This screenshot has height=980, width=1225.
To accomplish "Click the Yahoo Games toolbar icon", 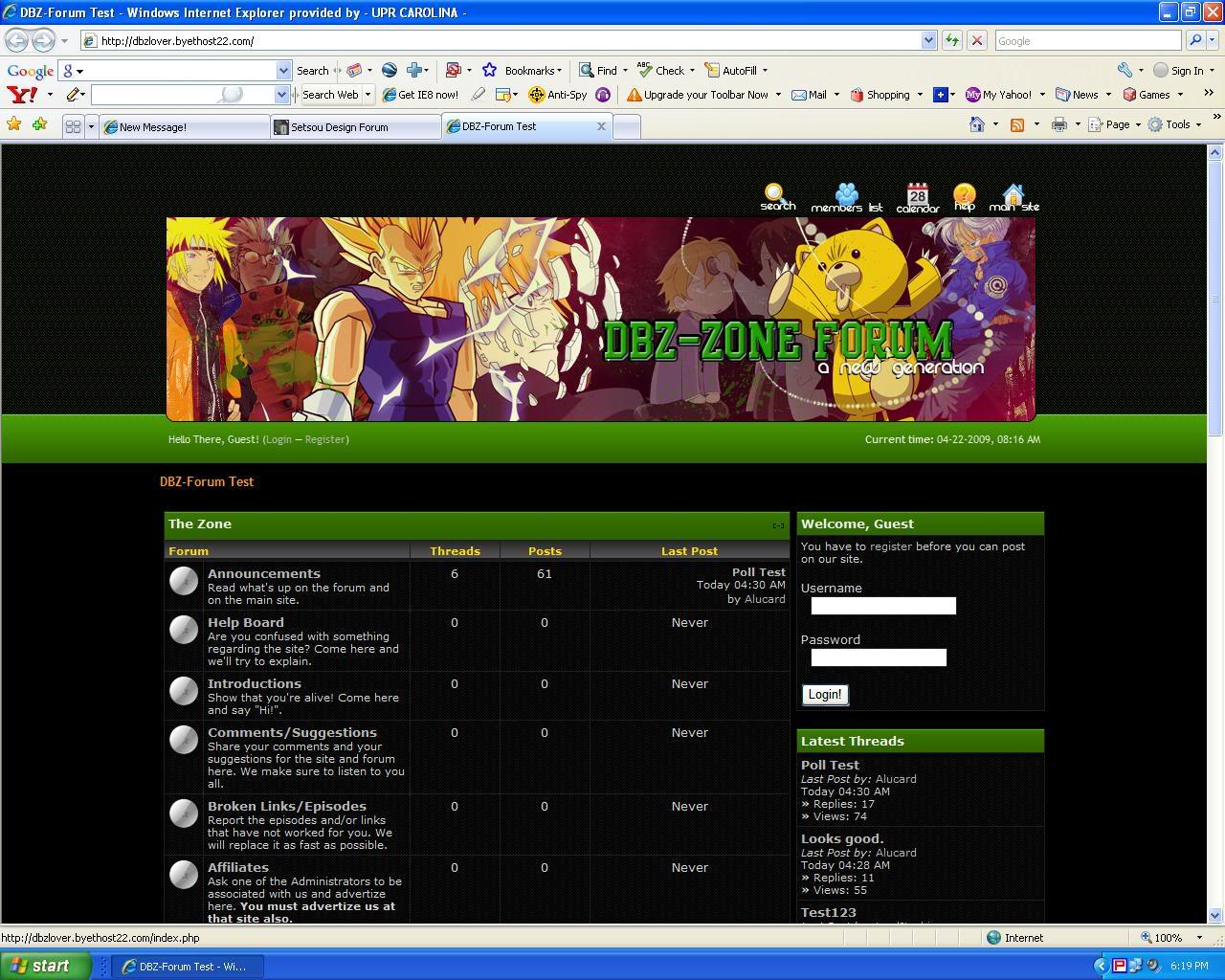I will 1146,95.
